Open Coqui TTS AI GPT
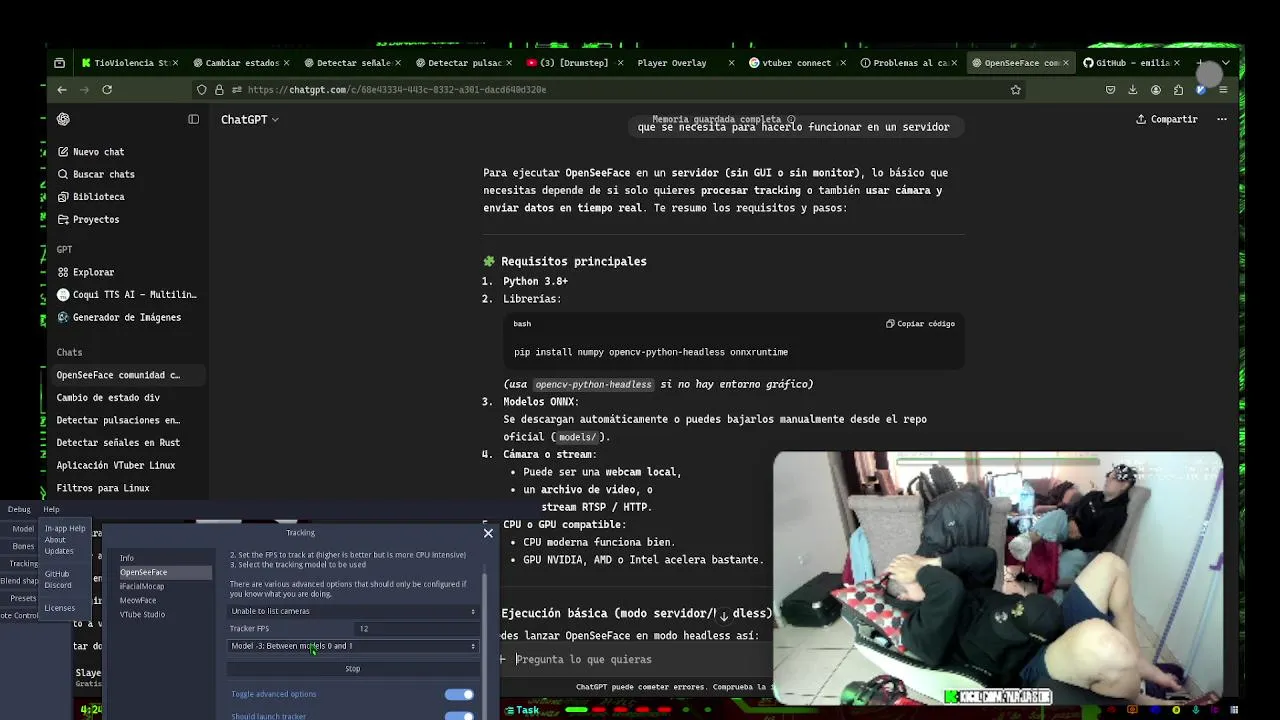 [x=127, y=295]
